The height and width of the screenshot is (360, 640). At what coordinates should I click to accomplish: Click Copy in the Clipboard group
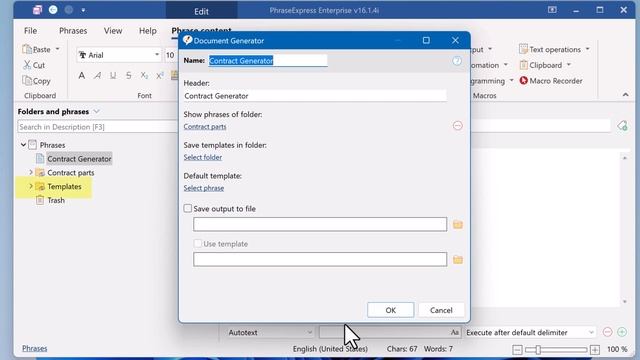[37, 81]
